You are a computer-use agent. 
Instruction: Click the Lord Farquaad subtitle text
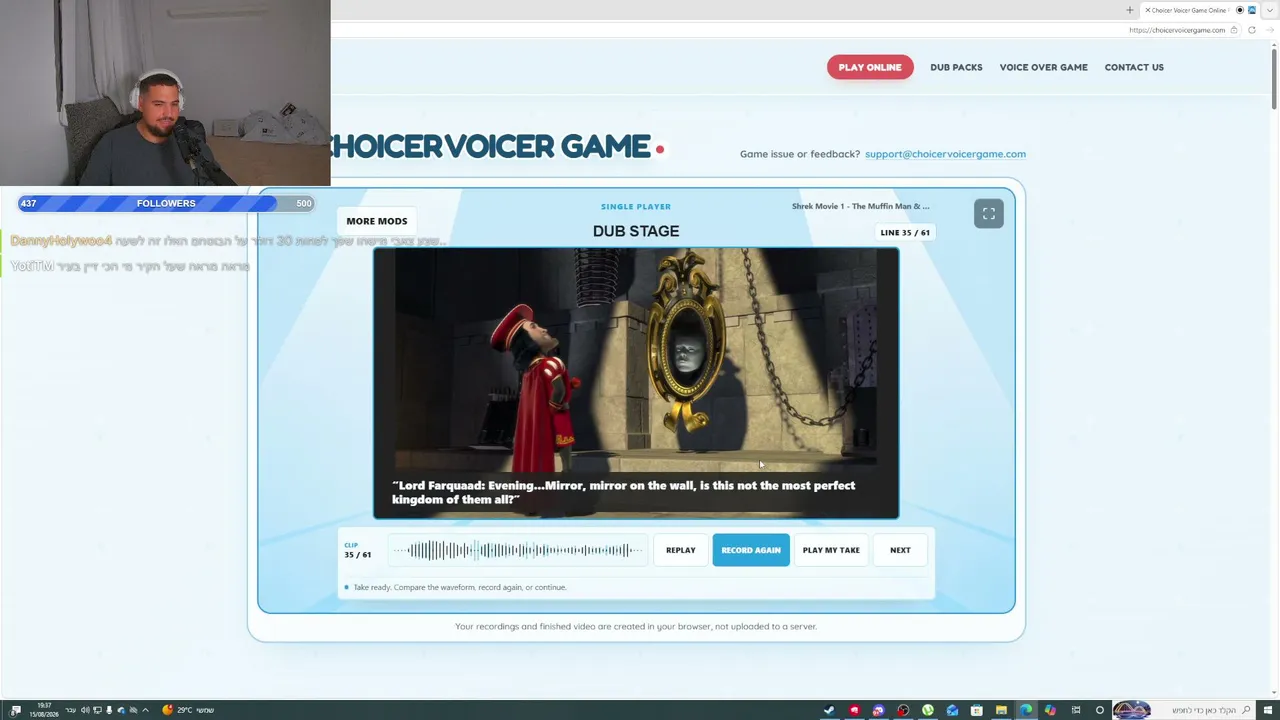[x=624, y=492]
